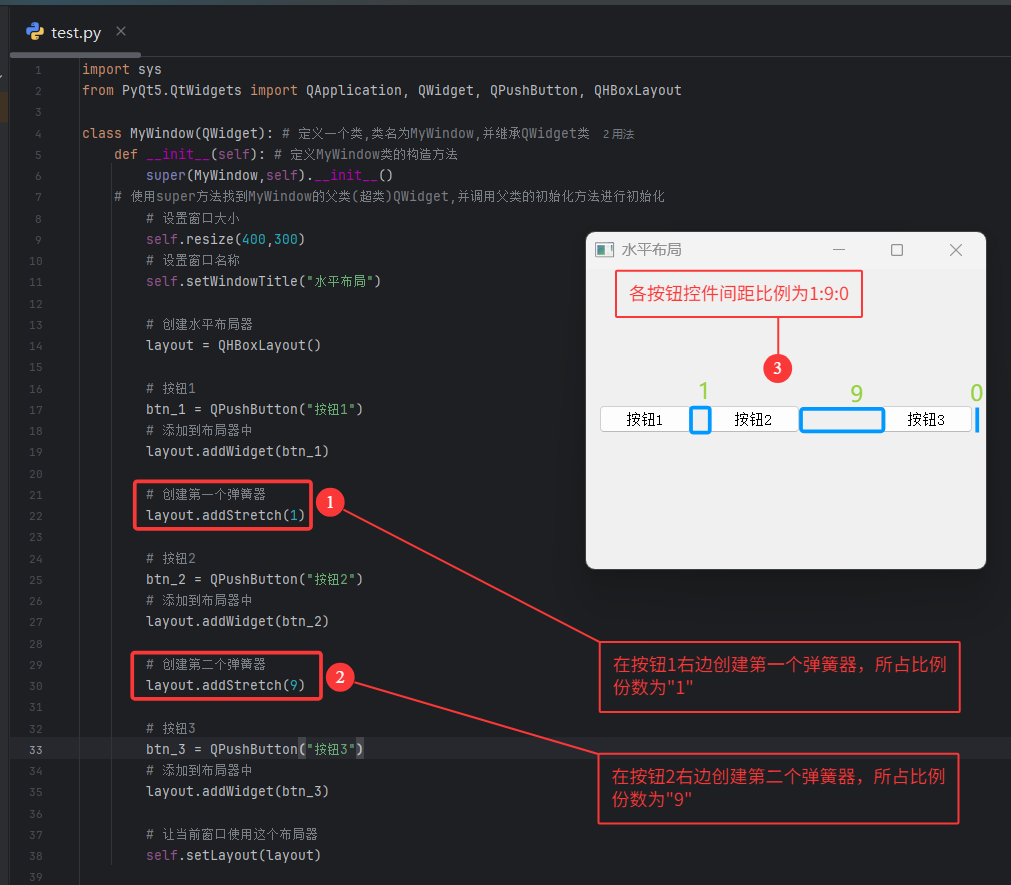Click the 'from PyQt5.QtWidgets import' line
Screen dimensions: 1011x885
pos(382,90)
